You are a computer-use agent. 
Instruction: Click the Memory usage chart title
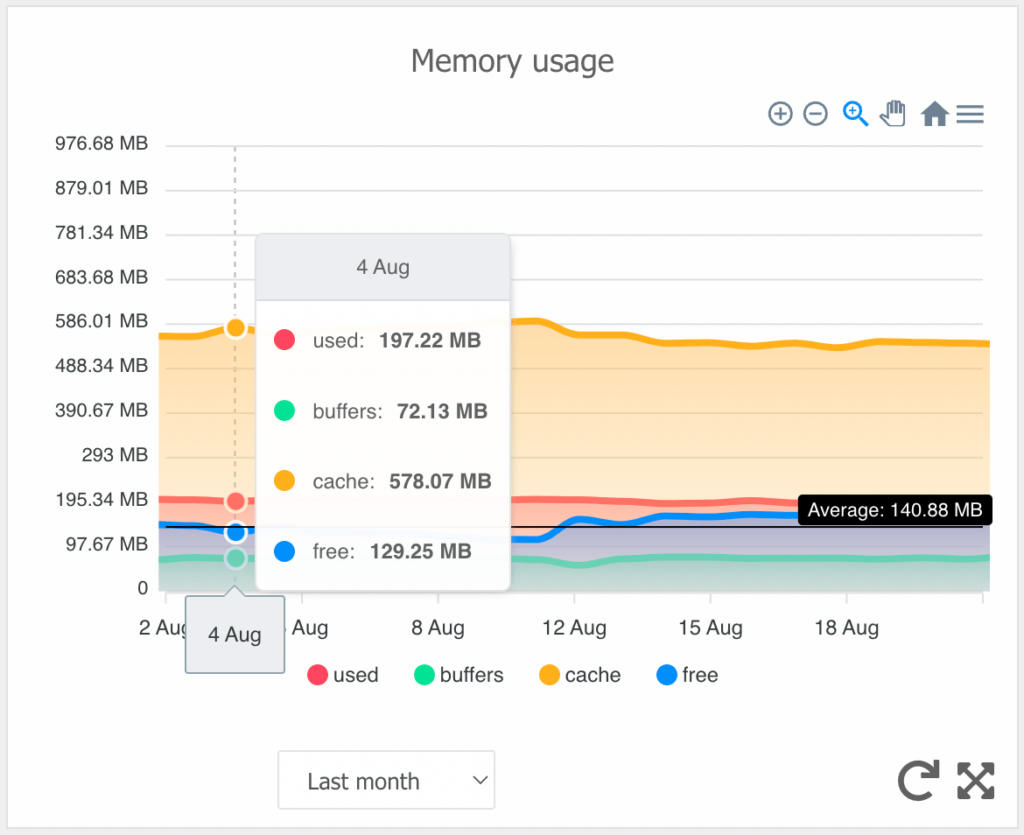(512, 61)
